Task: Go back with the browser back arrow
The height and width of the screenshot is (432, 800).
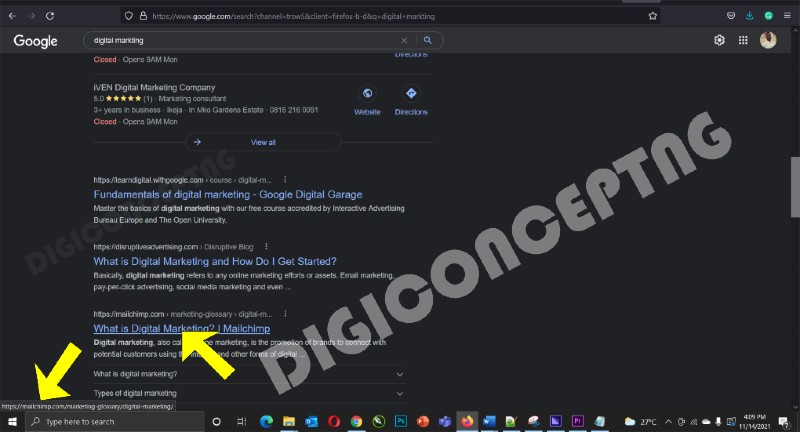Action: 12,16
